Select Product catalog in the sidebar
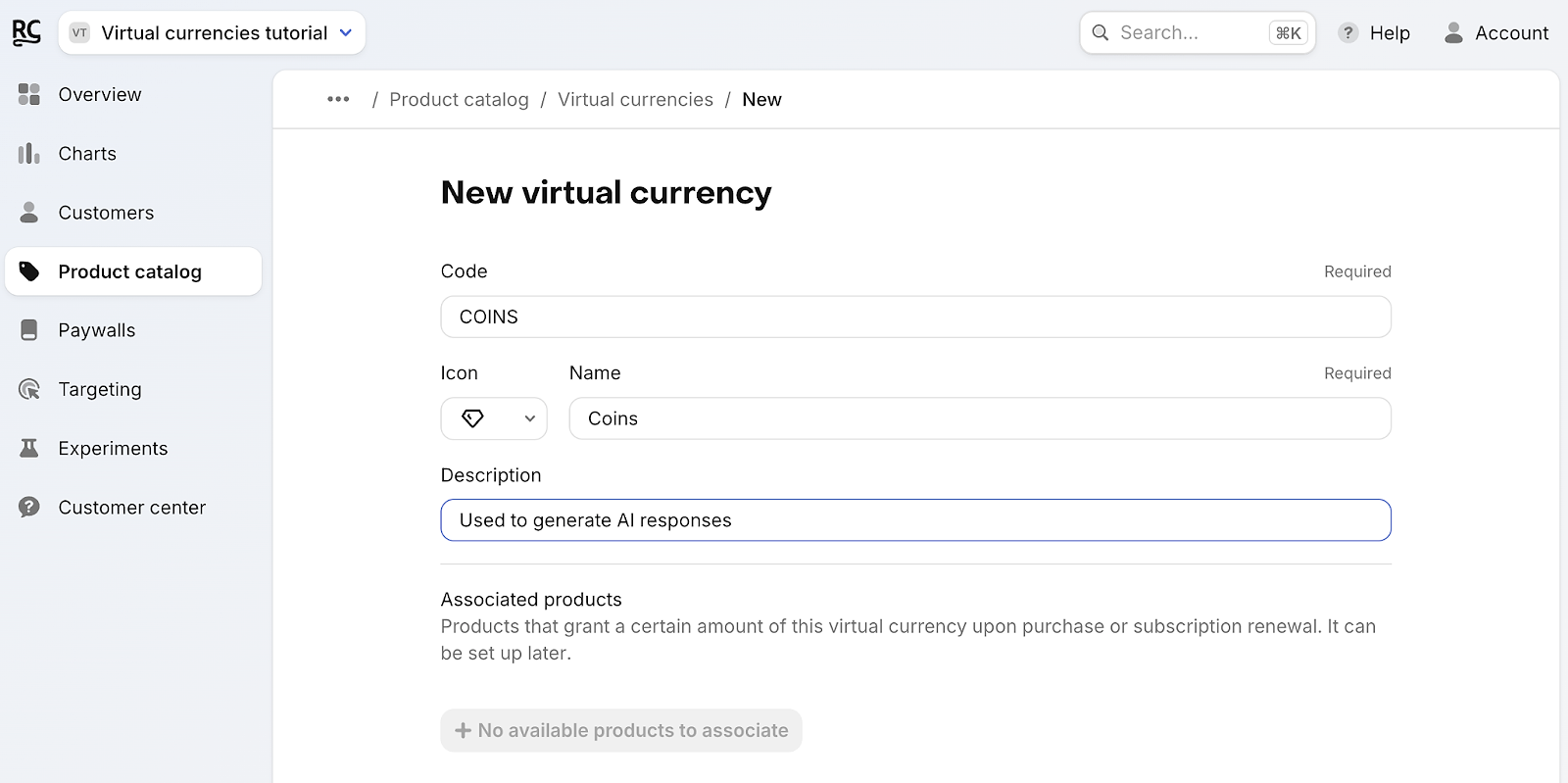The image size is (1568, 783). (133, 271)
